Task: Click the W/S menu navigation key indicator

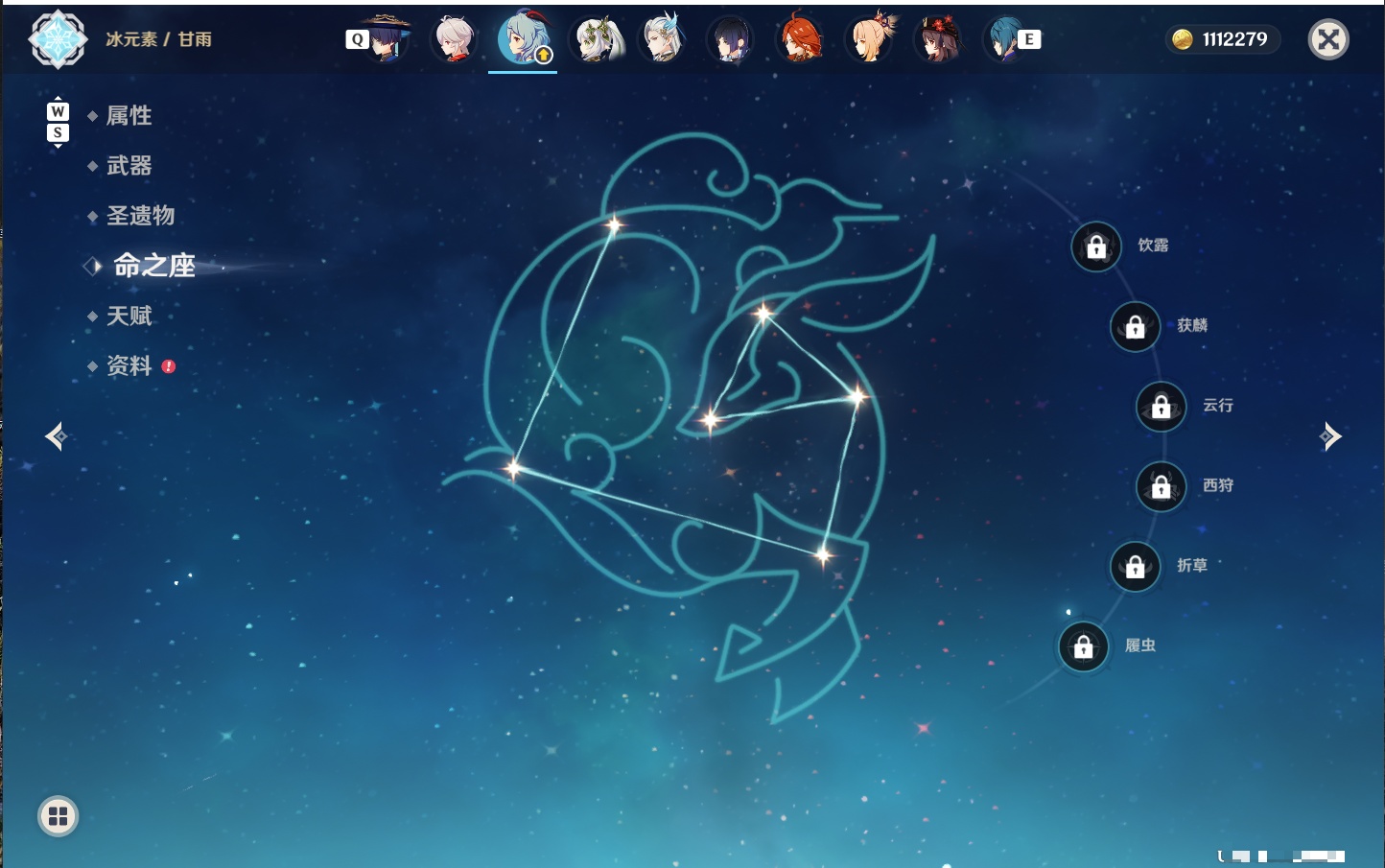Action: tap(58, 122)
